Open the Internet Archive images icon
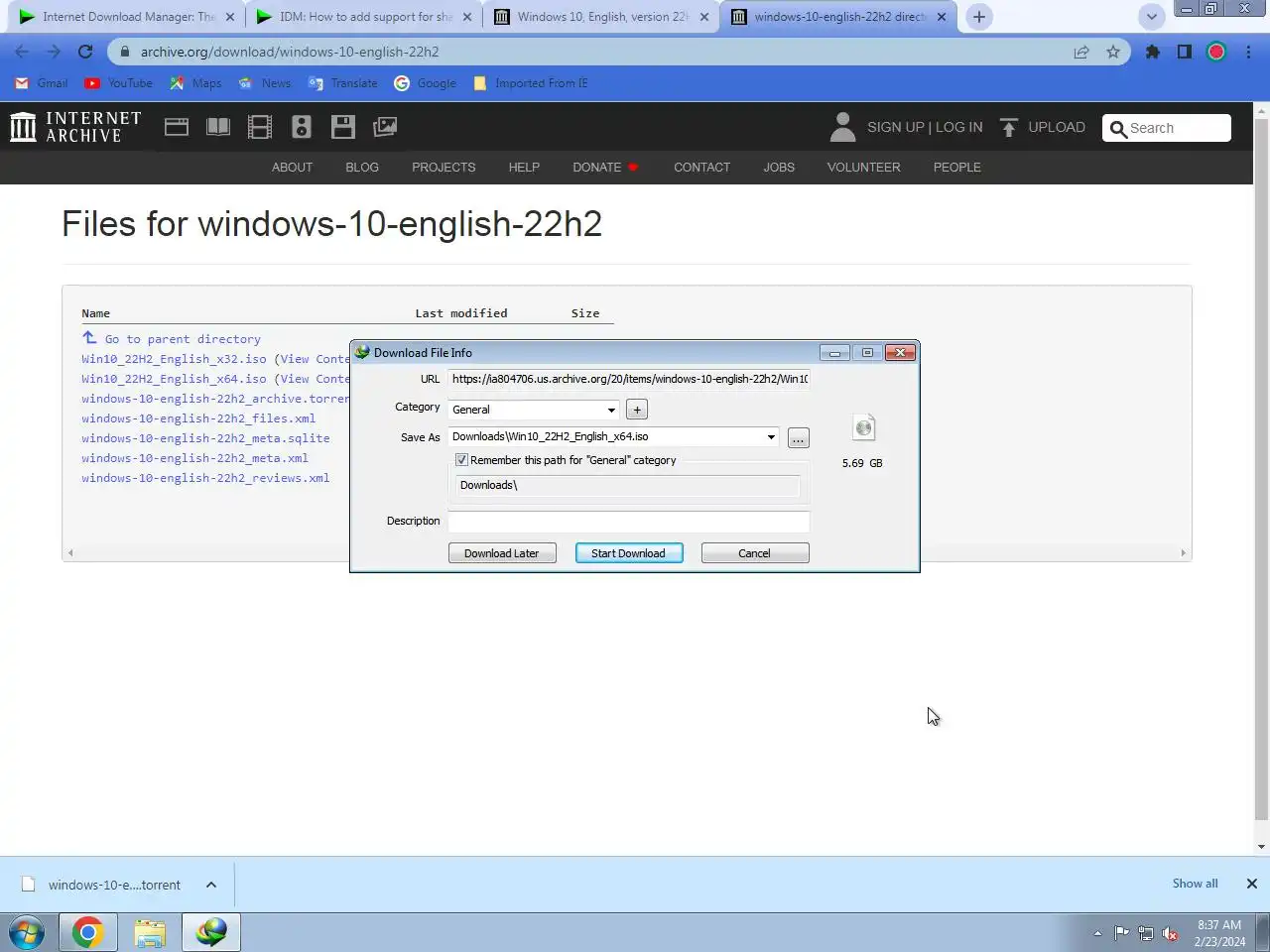The width and height of the screenshot is (1270, 952). [x=385, y=127]
